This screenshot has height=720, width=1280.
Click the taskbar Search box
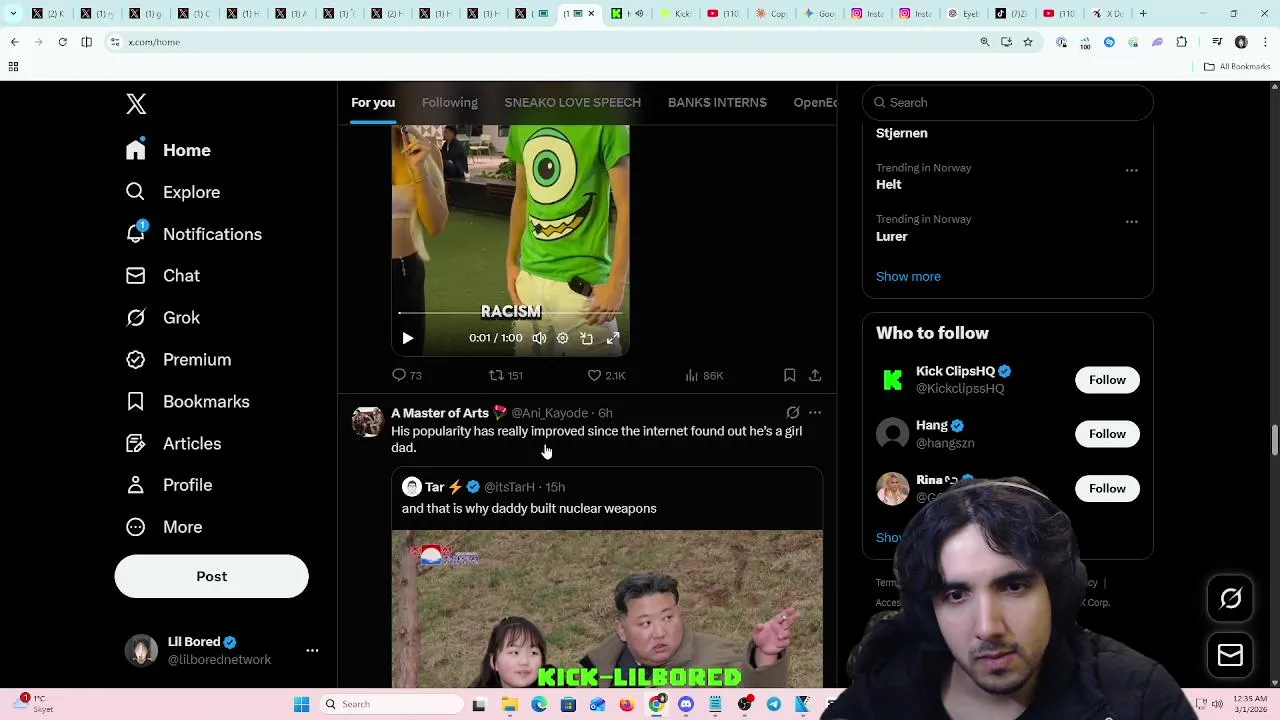tap(390, 704)
